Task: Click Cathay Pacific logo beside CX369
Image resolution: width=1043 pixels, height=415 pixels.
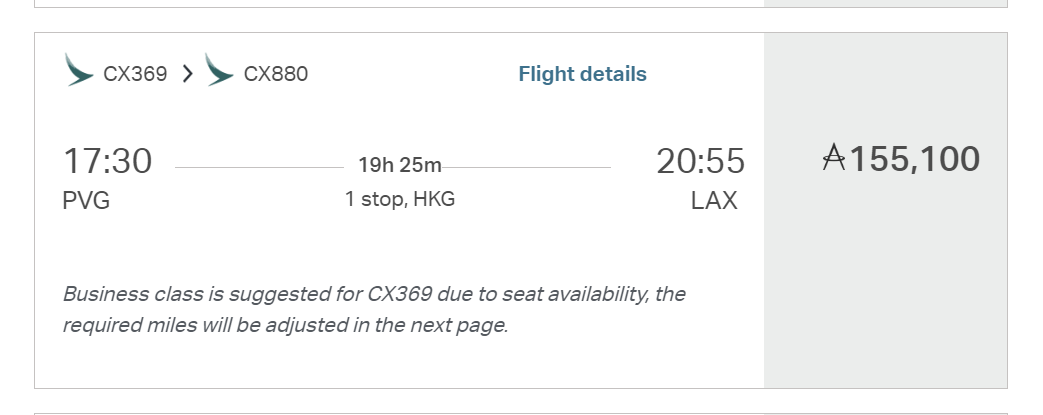Action: click(79, 71)
